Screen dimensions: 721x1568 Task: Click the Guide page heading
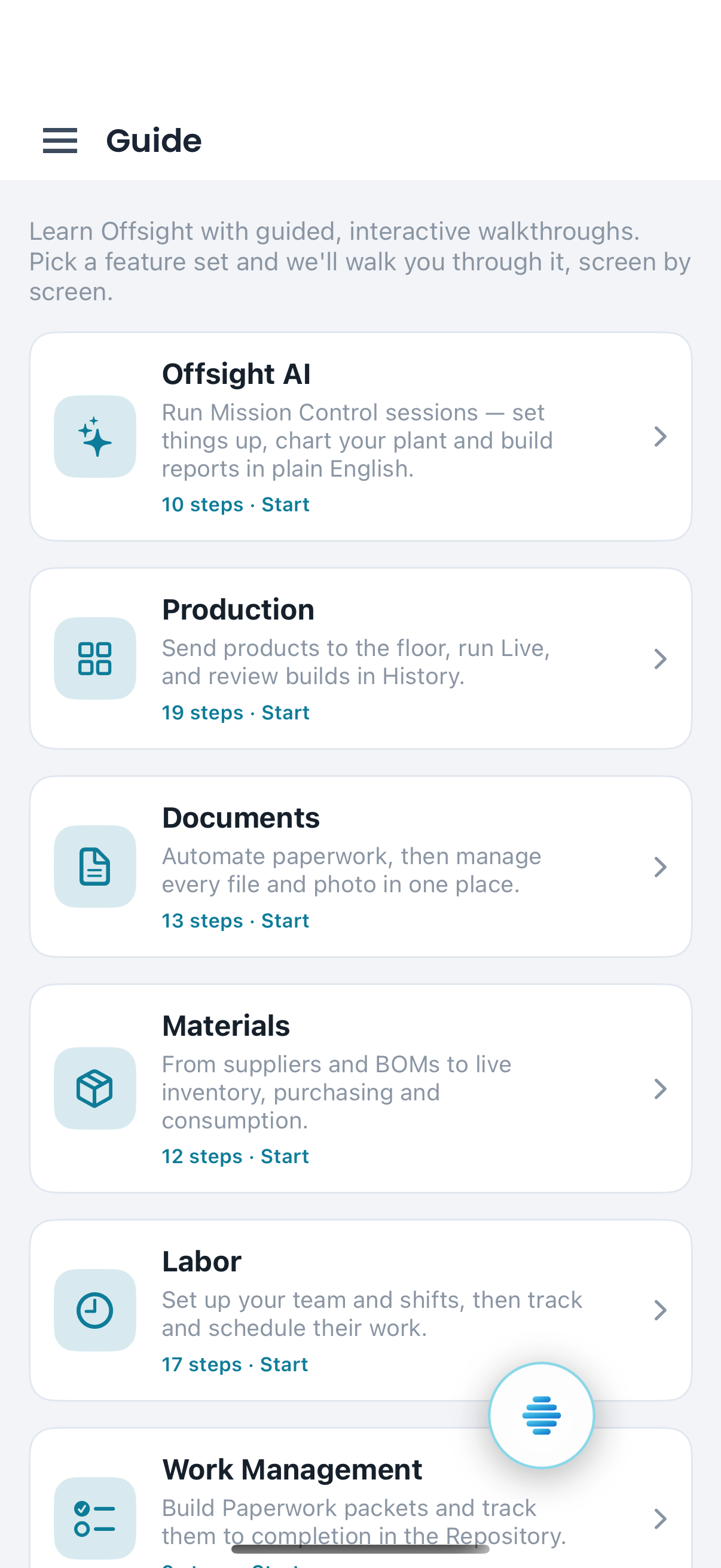(x=153, y=141)
